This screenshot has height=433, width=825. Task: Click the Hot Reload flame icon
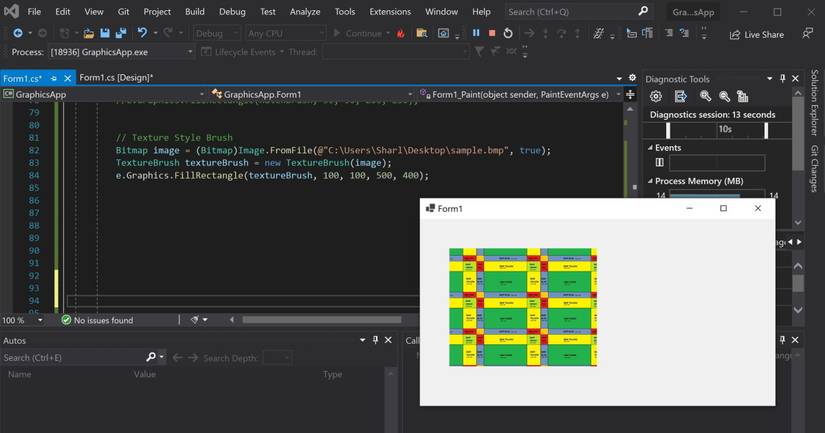pyautogui.click(x=401, y=33)
